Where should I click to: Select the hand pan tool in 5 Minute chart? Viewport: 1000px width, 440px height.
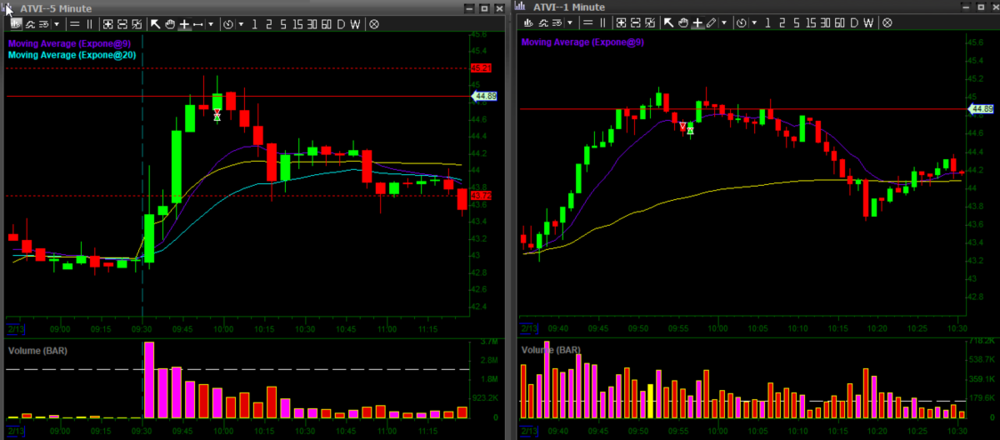[x=170, y=23]
